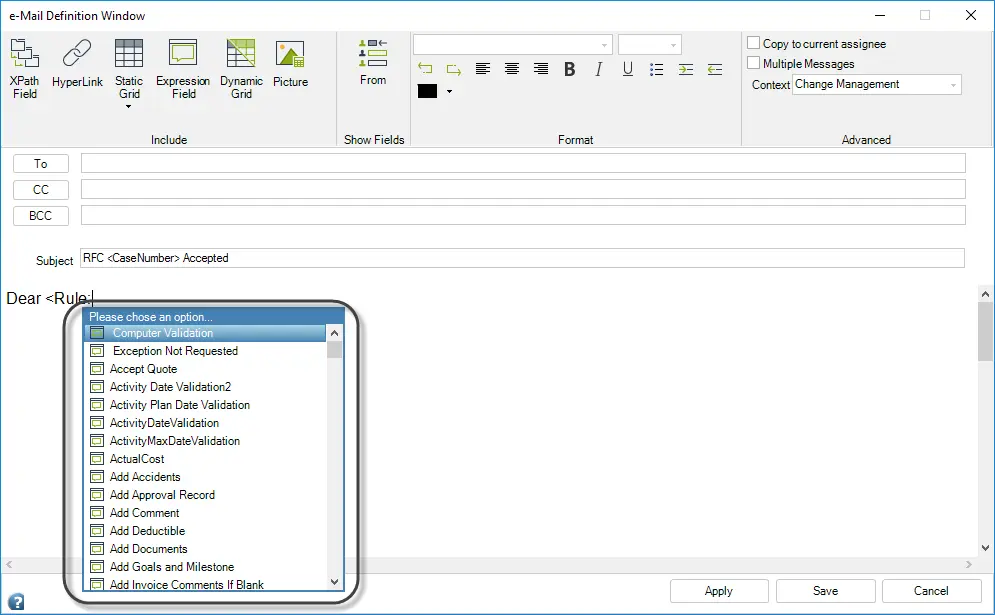The height and width of the screenshot is (615, 995).
Task: Apply bulleted list formatting
Action: (x=657, y=69)
